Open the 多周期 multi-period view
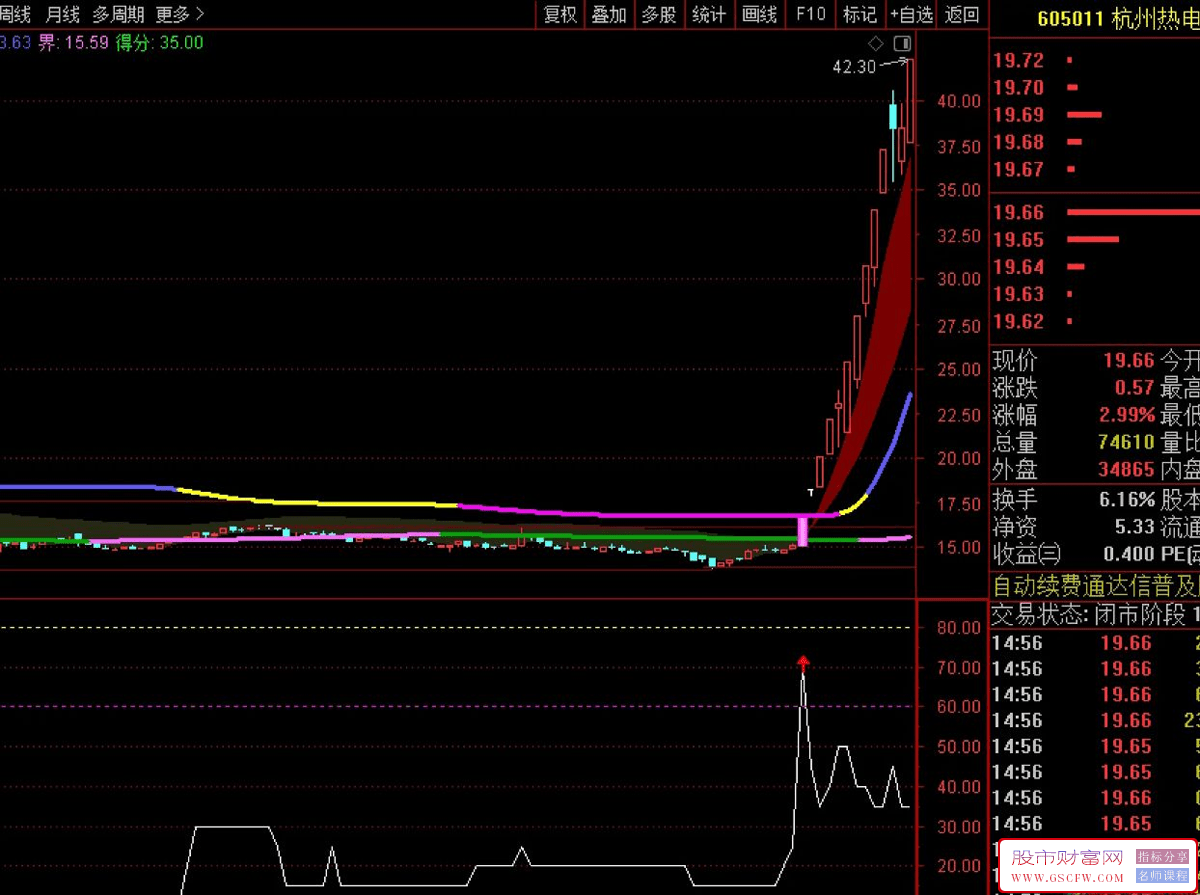This screenshot has height=895, width=1200. 118,14
